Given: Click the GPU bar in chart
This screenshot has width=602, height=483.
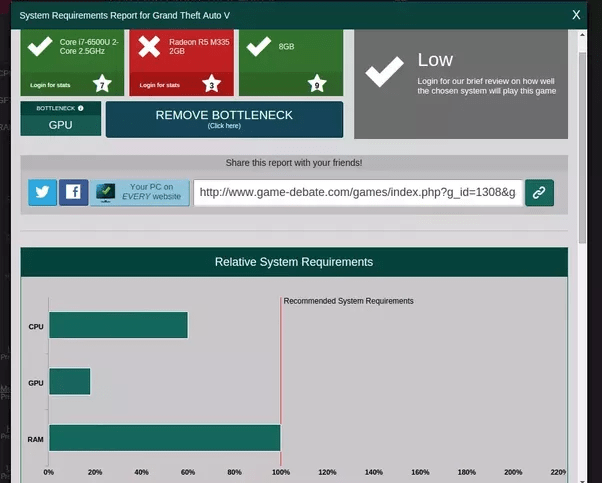Looking at the screenshot, I should click(70, 381).
